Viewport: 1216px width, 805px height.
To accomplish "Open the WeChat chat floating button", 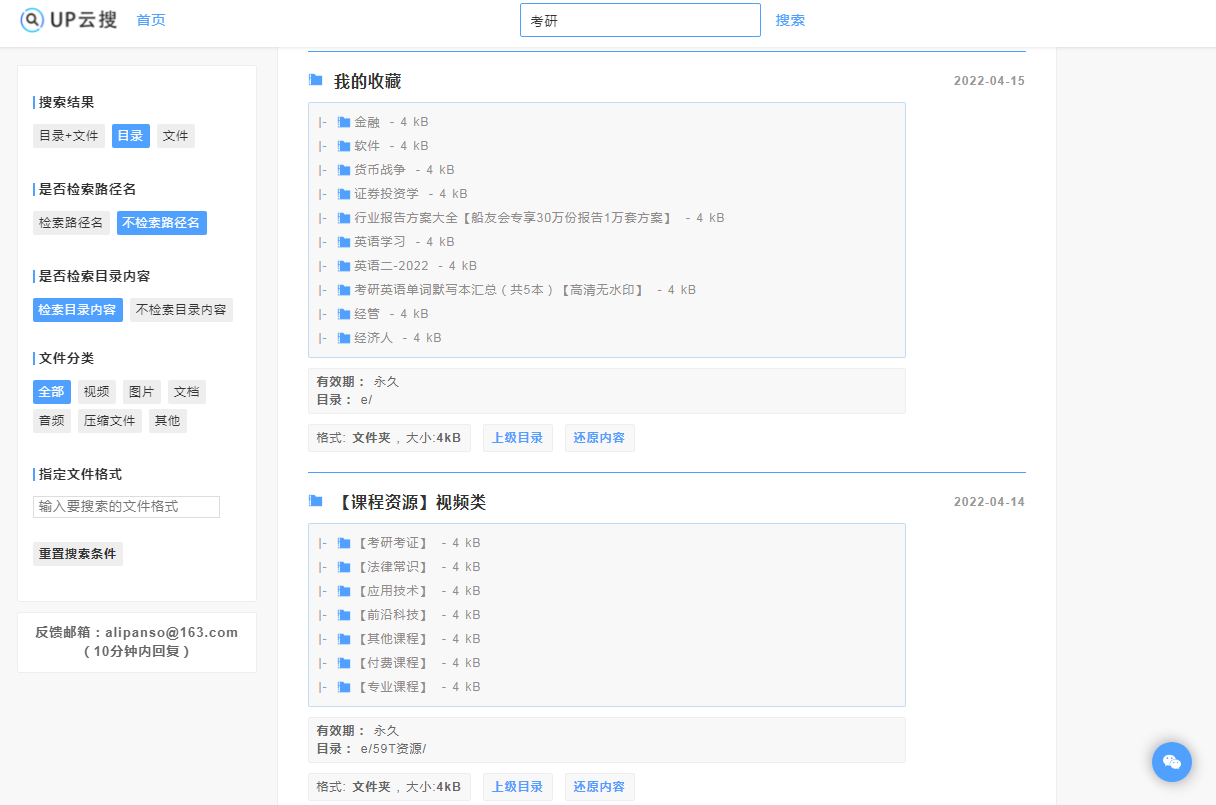I will click(1172, 762).
